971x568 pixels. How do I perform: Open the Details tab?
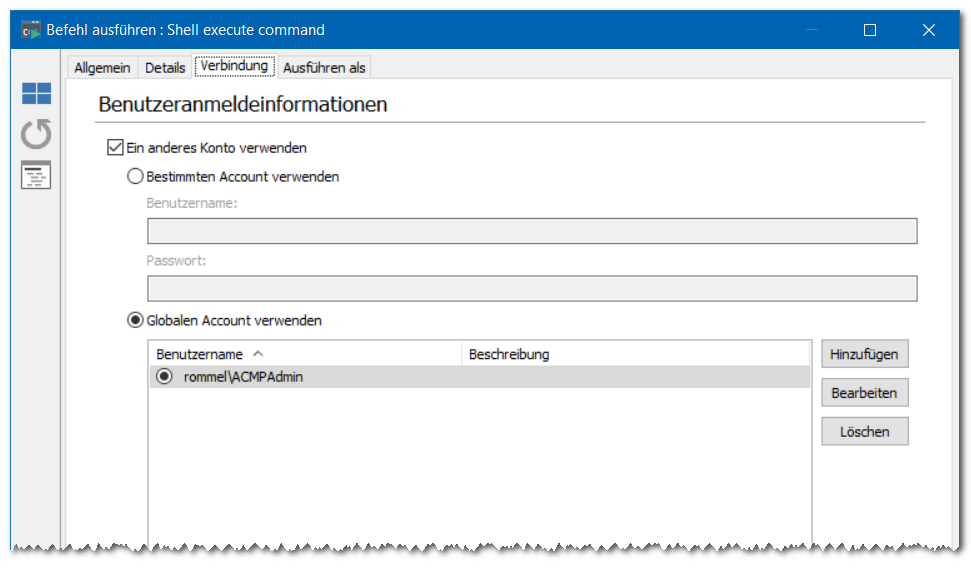165,68
